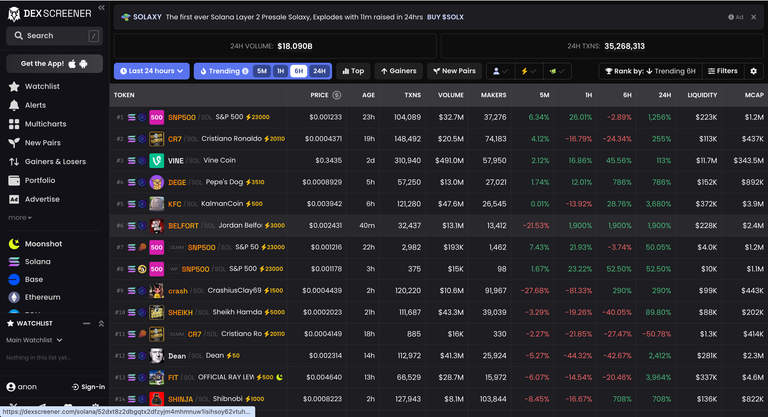
Task: Open the New Pairs tab
Action: [455, 71]
